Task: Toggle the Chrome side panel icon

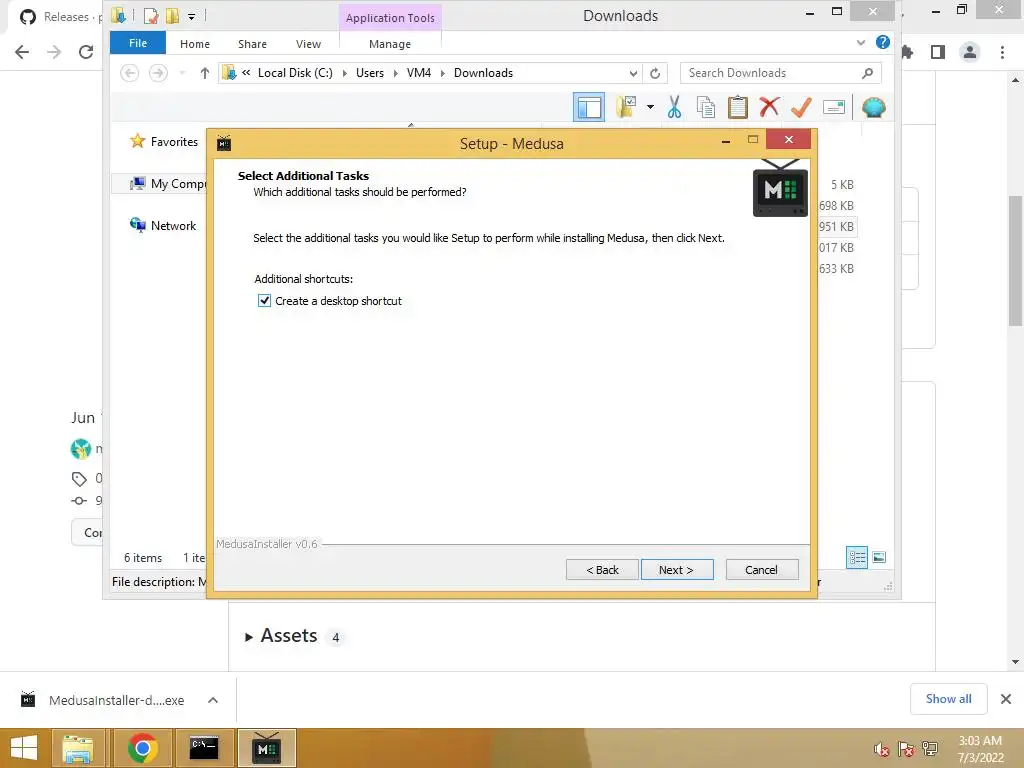Action: [938, 52]
